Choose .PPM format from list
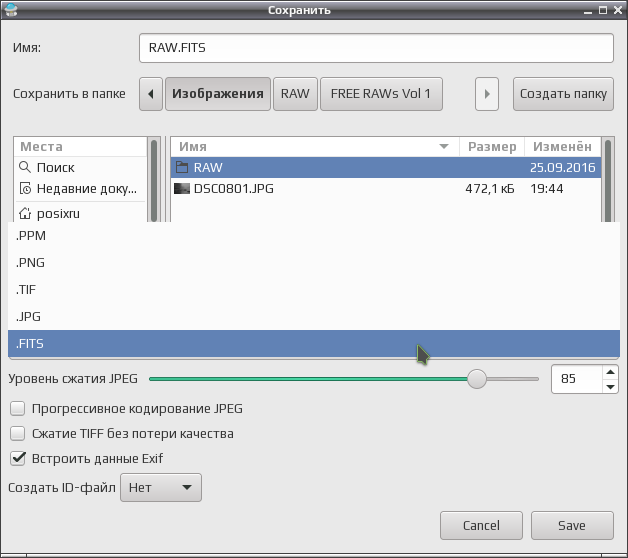Image resolution: width=628 pixels, height=558 pixels. [x=314, y=236]
